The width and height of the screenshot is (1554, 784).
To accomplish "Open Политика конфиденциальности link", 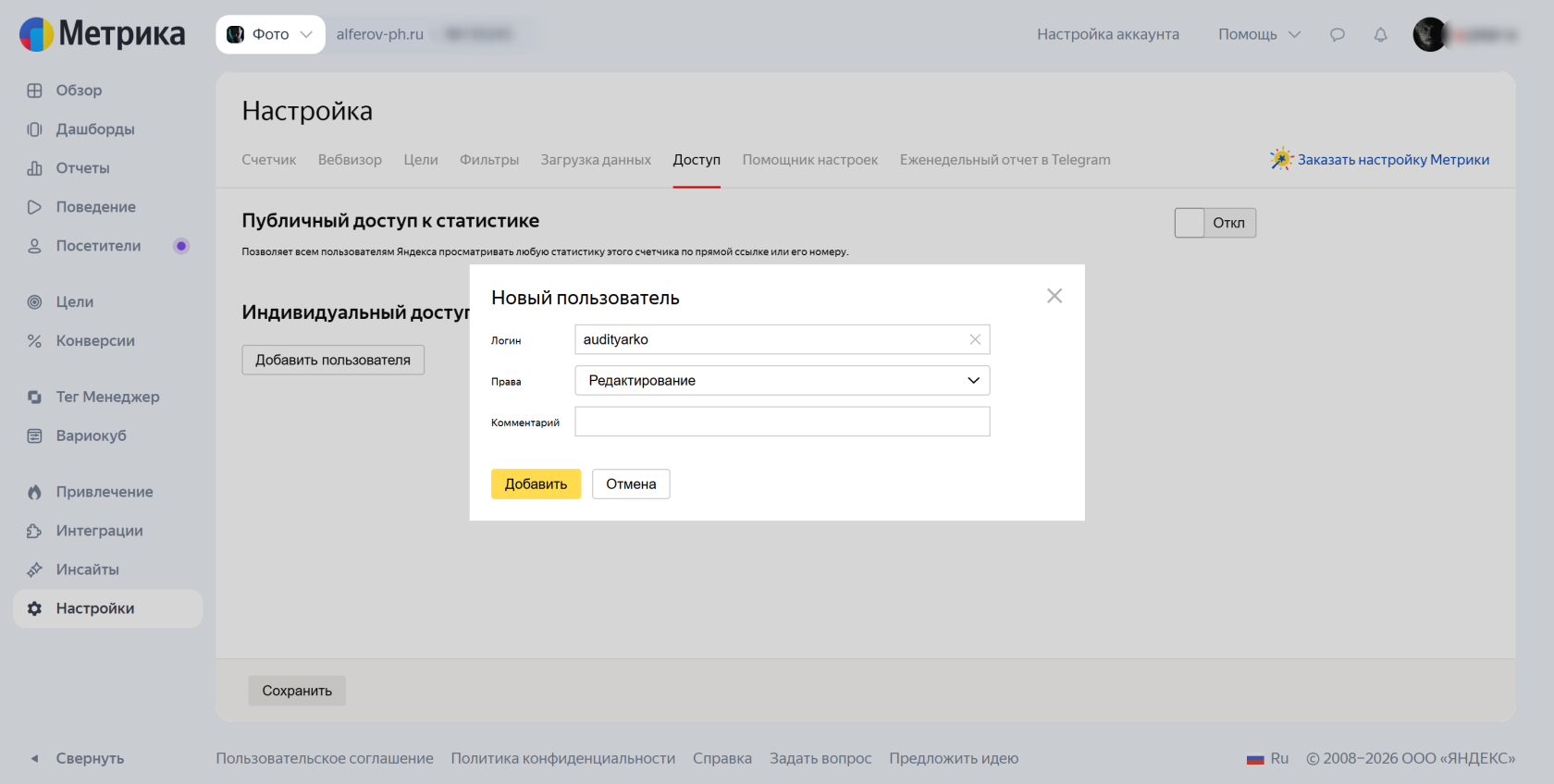I will click(563, 758).
